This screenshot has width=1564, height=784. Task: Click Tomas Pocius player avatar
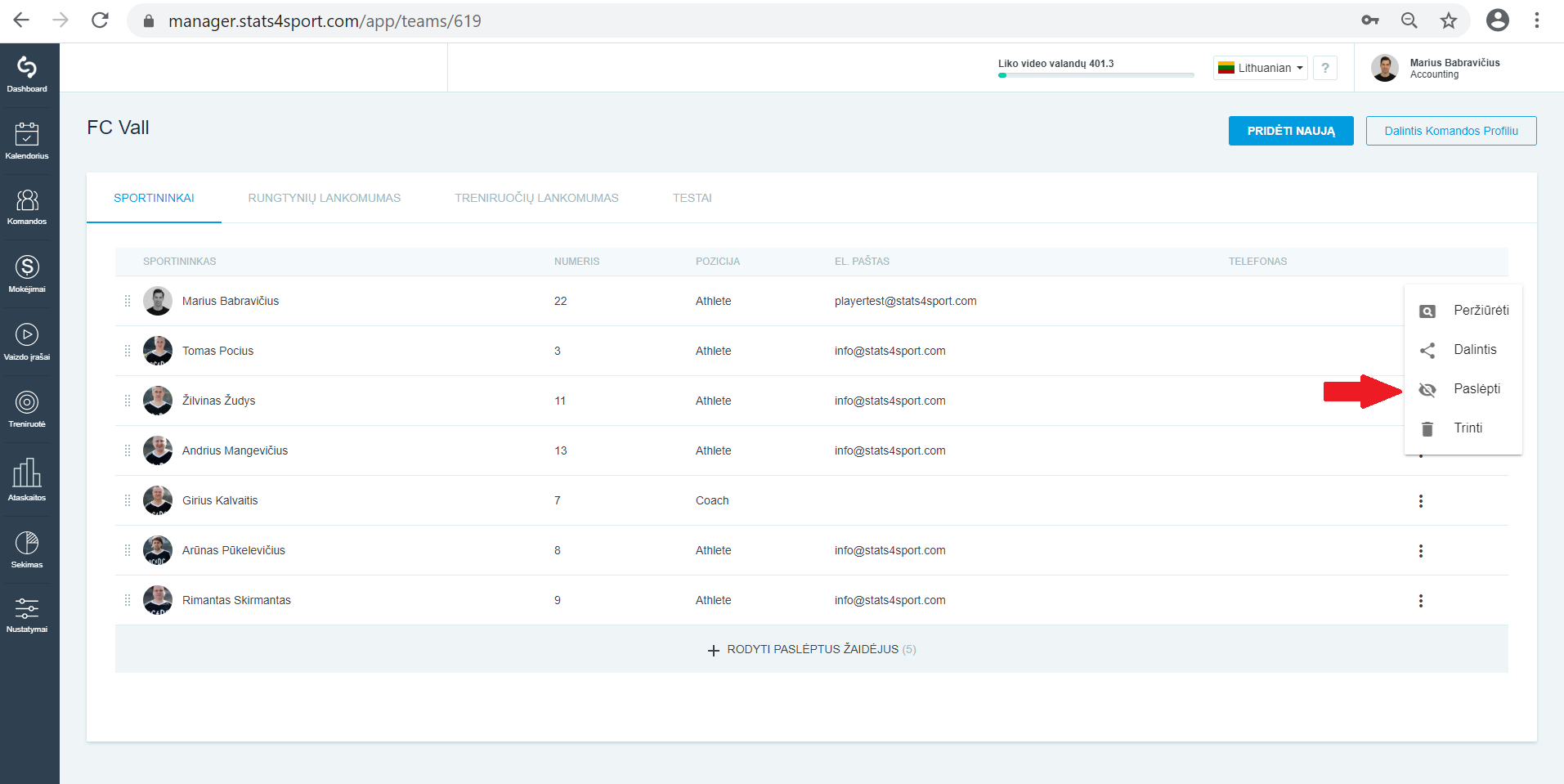158,351
